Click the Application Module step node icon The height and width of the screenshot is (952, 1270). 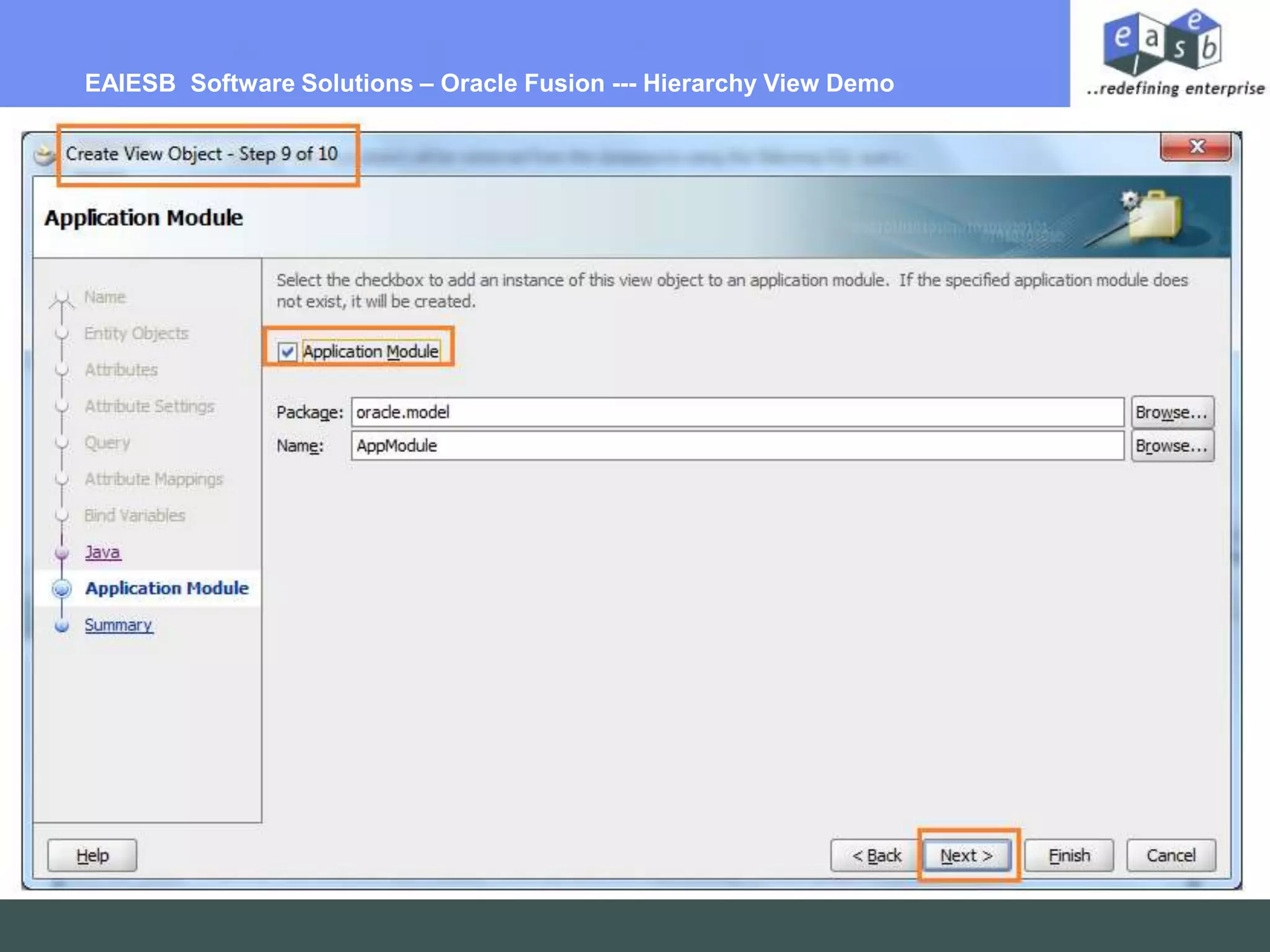click(x=61, y=588)
